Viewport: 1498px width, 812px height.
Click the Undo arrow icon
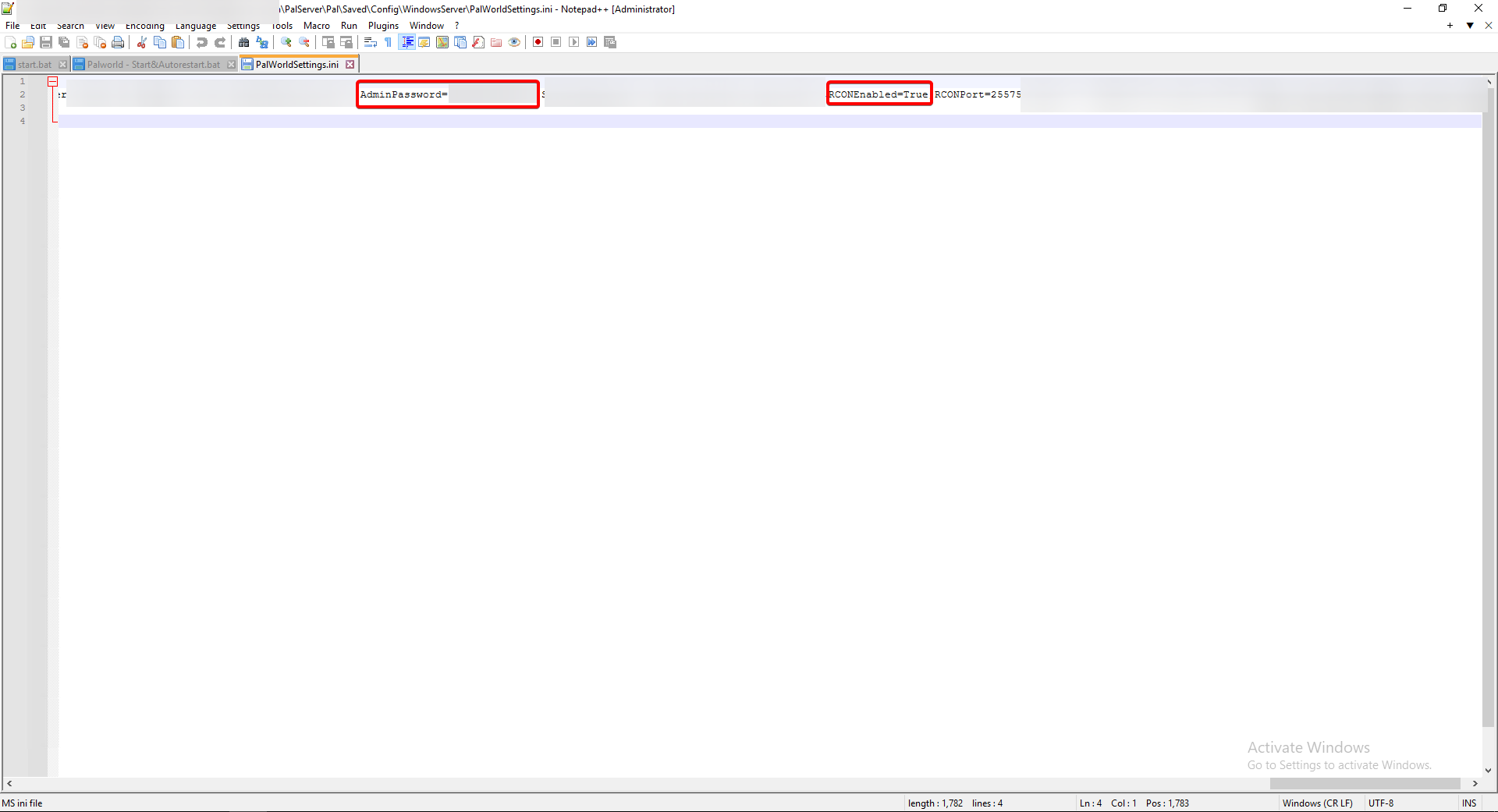point(201,42)
